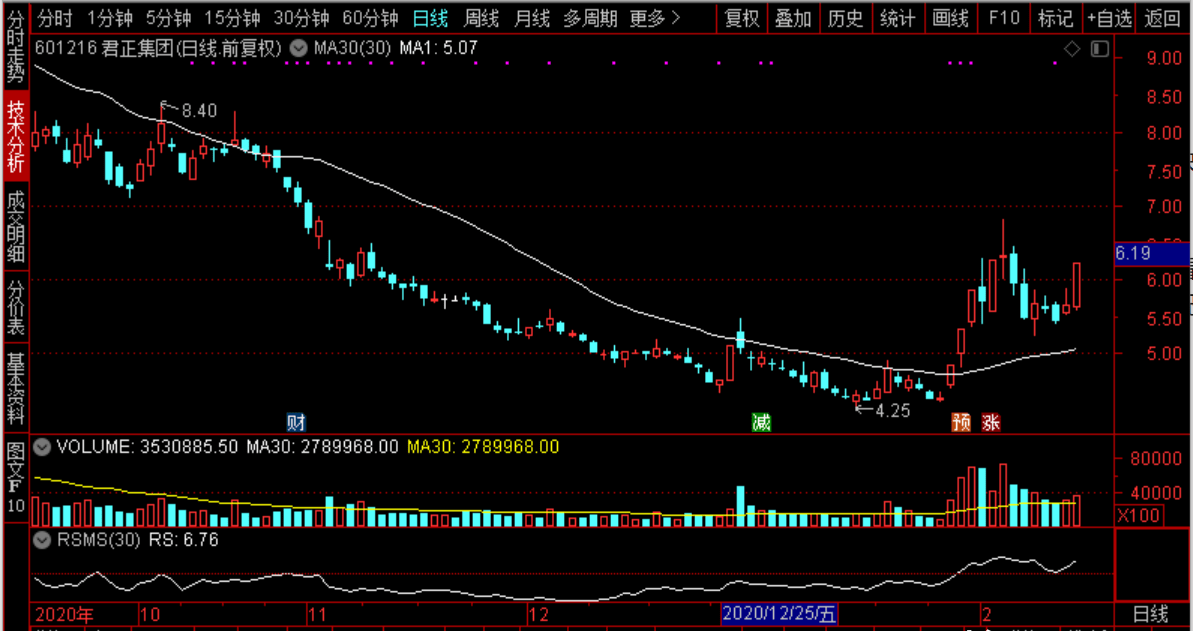Click the 涨 marker icon on chart
1193x631 pixels.
990,422
